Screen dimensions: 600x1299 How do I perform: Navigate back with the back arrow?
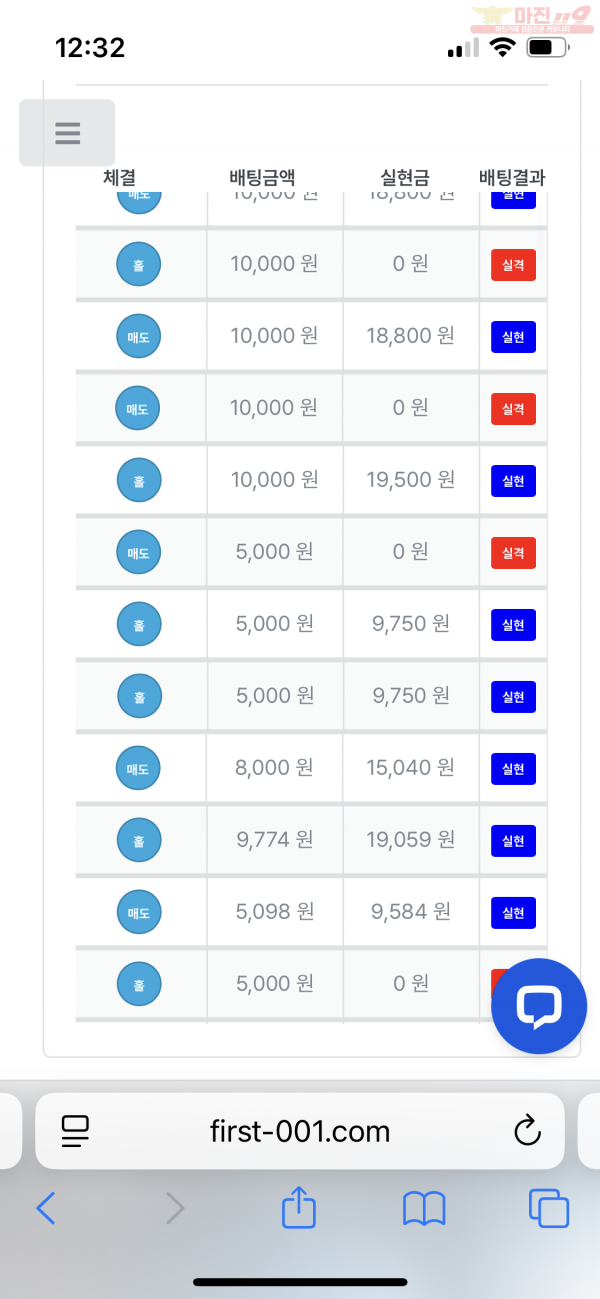46,1208
